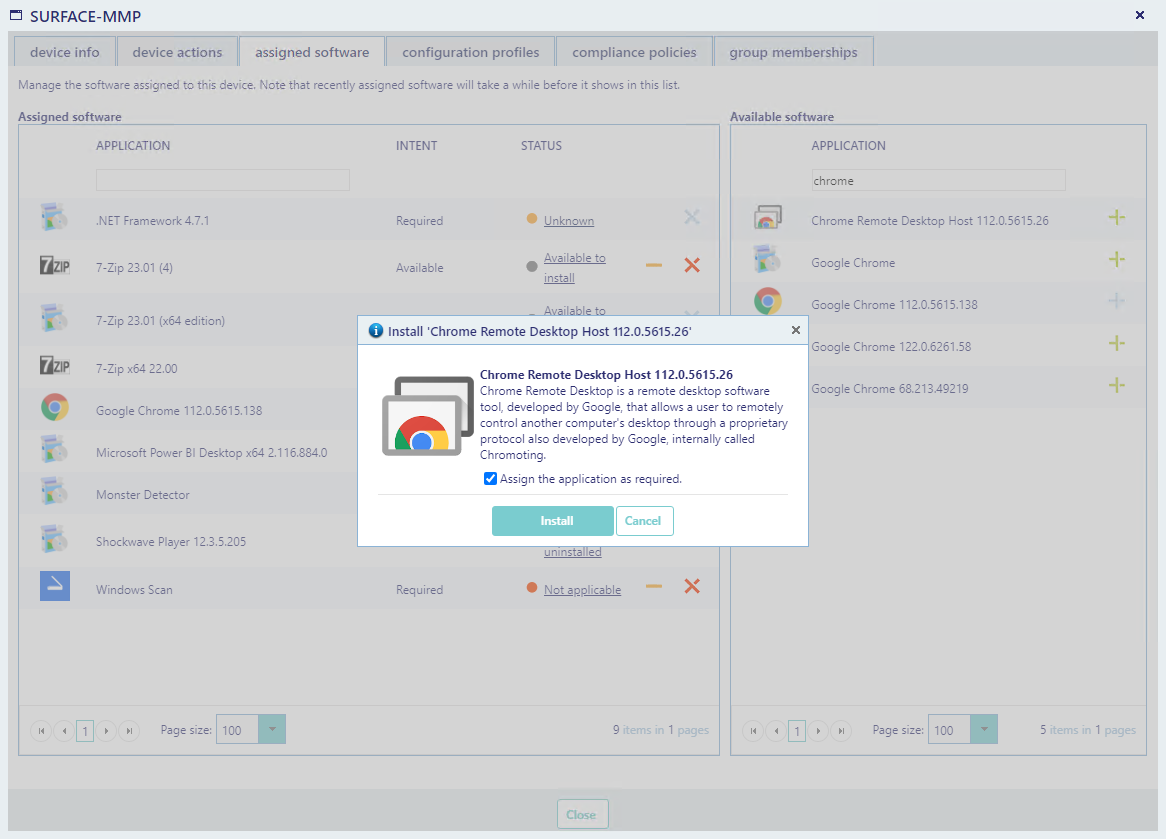The height and width of the screenshot is (839, 1166).
Task: Click the 'Not applicable' status link
Action: pyautogui.click(x=582, y=590)
